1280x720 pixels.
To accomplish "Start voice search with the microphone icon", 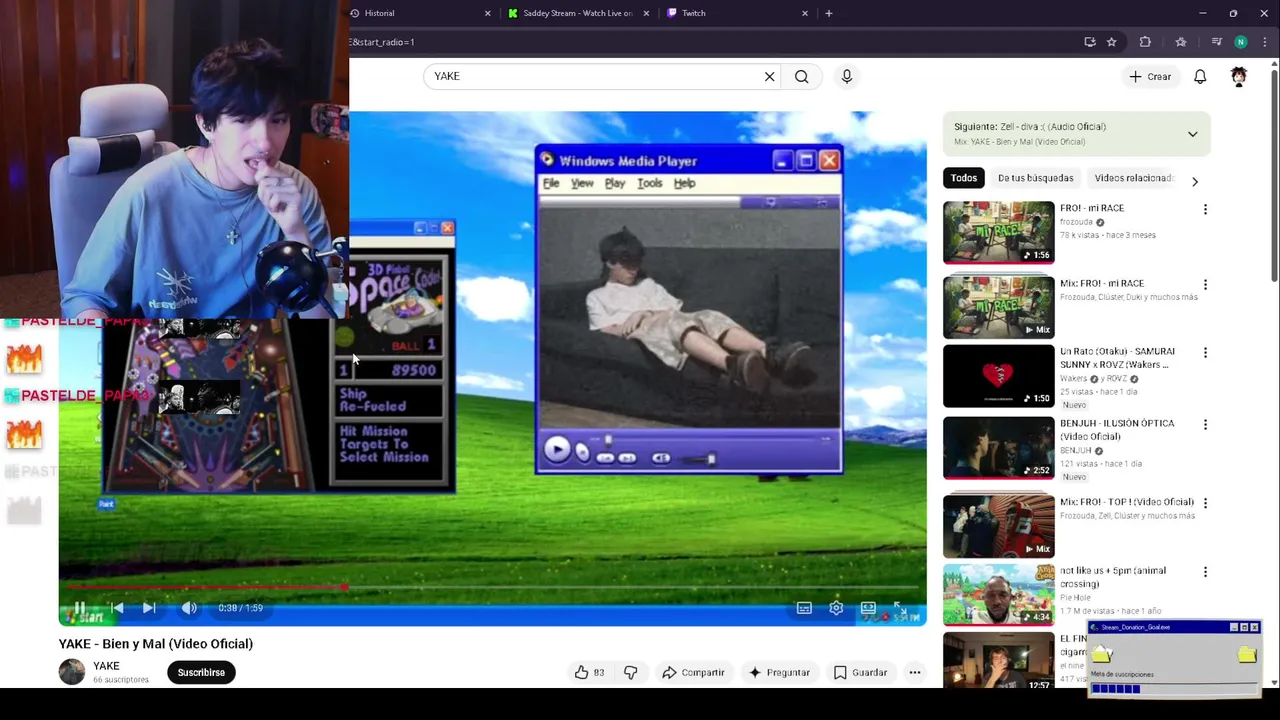I will click(x=847, y=76).
